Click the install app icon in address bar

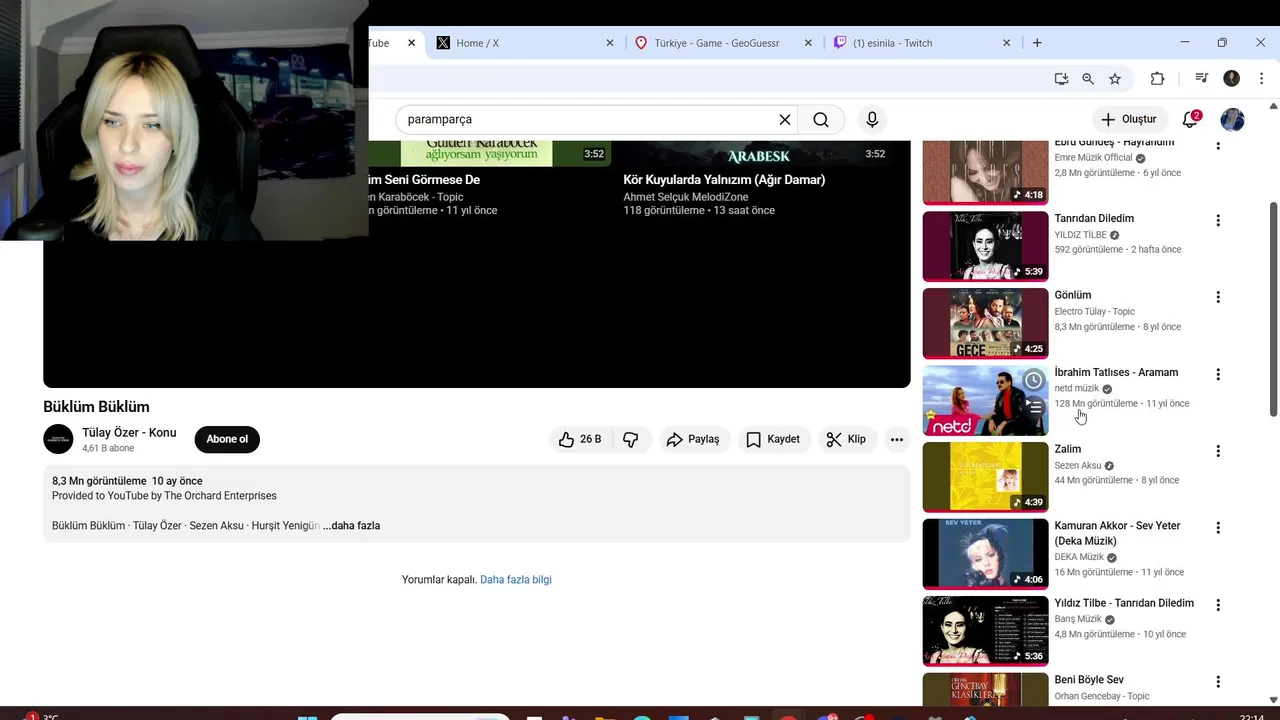[1061, 79]
